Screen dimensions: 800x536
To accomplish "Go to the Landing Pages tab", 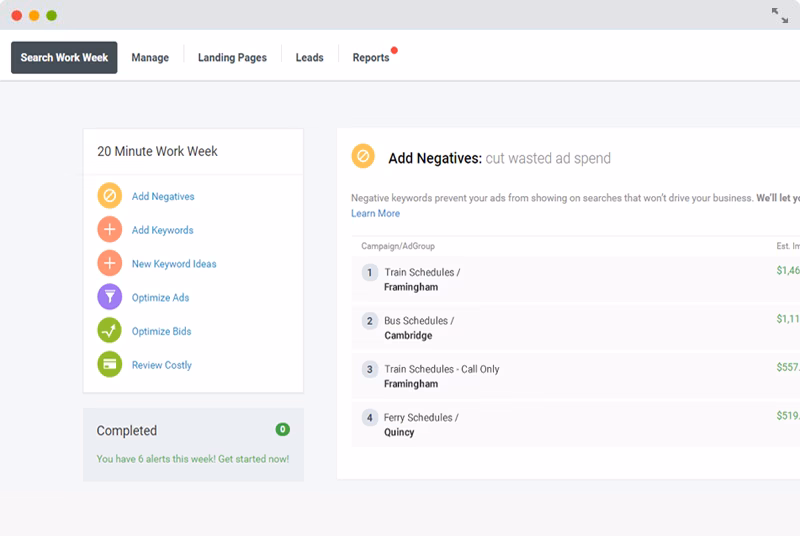I will click(x=232, y=58).
